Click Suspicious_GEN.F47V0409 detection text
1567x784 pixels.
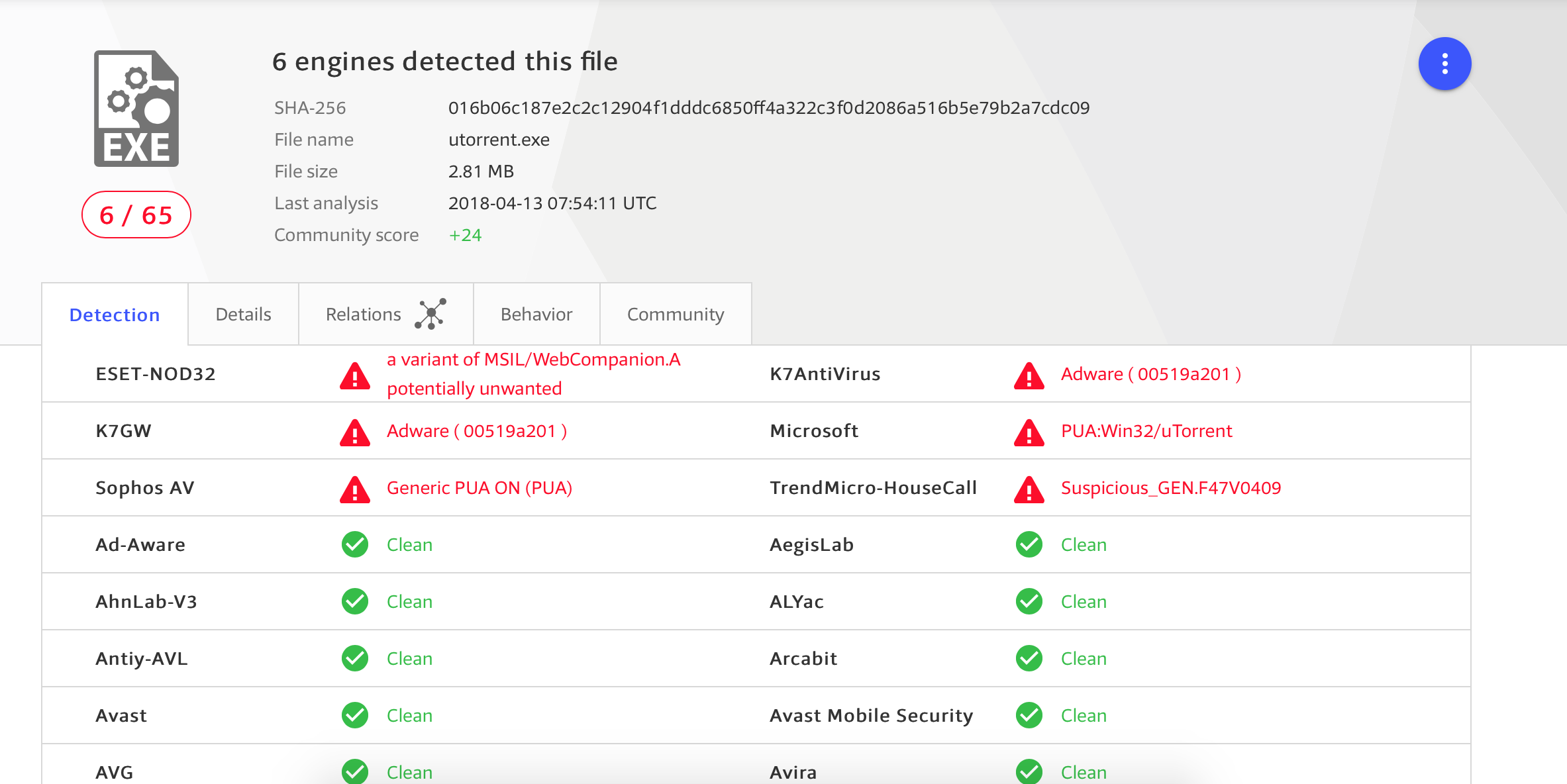click(x=1170, y=488)
